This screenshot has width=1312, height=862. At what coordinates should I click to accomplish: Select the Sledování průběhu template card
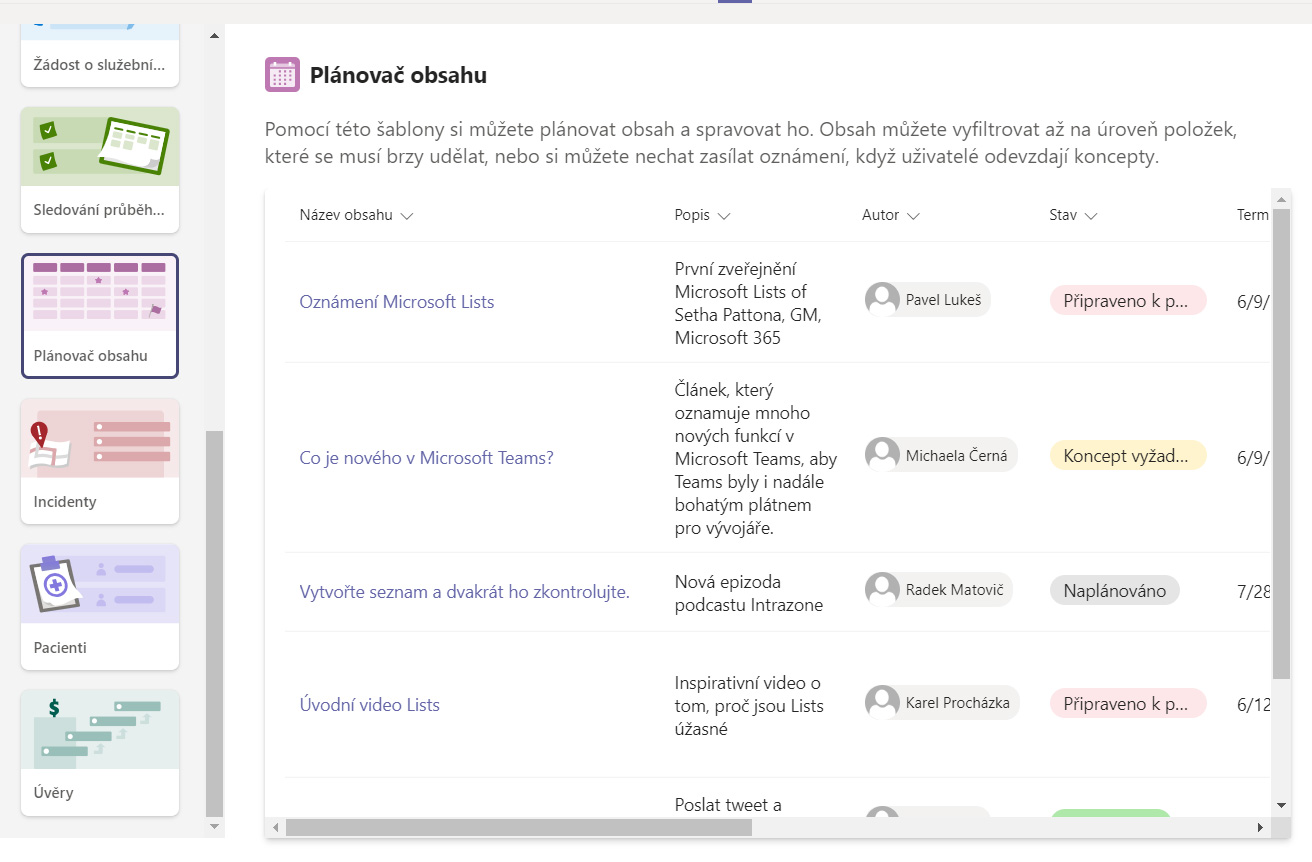(x=100, y=170)
